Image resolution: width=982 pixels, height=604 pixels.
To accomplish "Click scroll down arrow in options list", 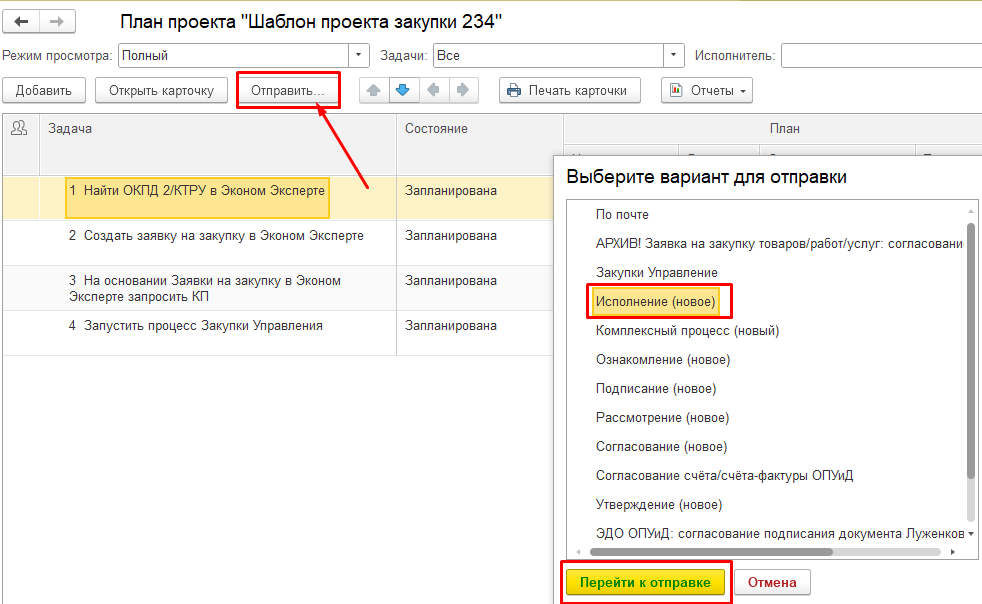I will pyautogui.click(x=971, y=534).
